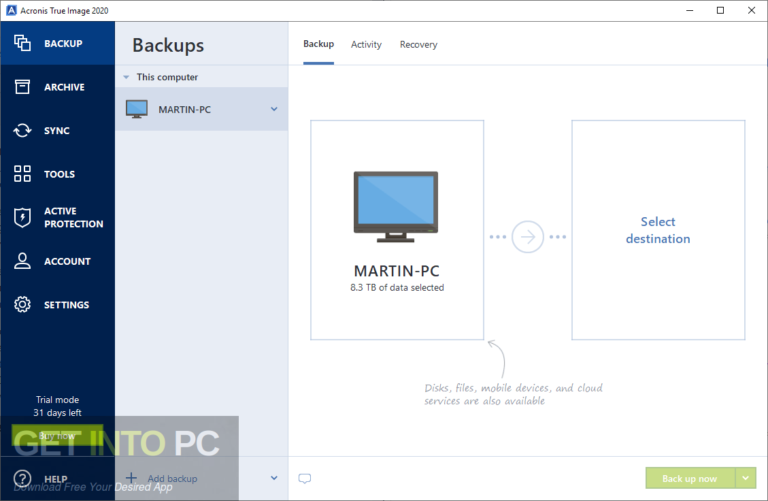Select the SYNC sidebar label
The width and height of the screenshot is (768, 501).
coord(57,131)
